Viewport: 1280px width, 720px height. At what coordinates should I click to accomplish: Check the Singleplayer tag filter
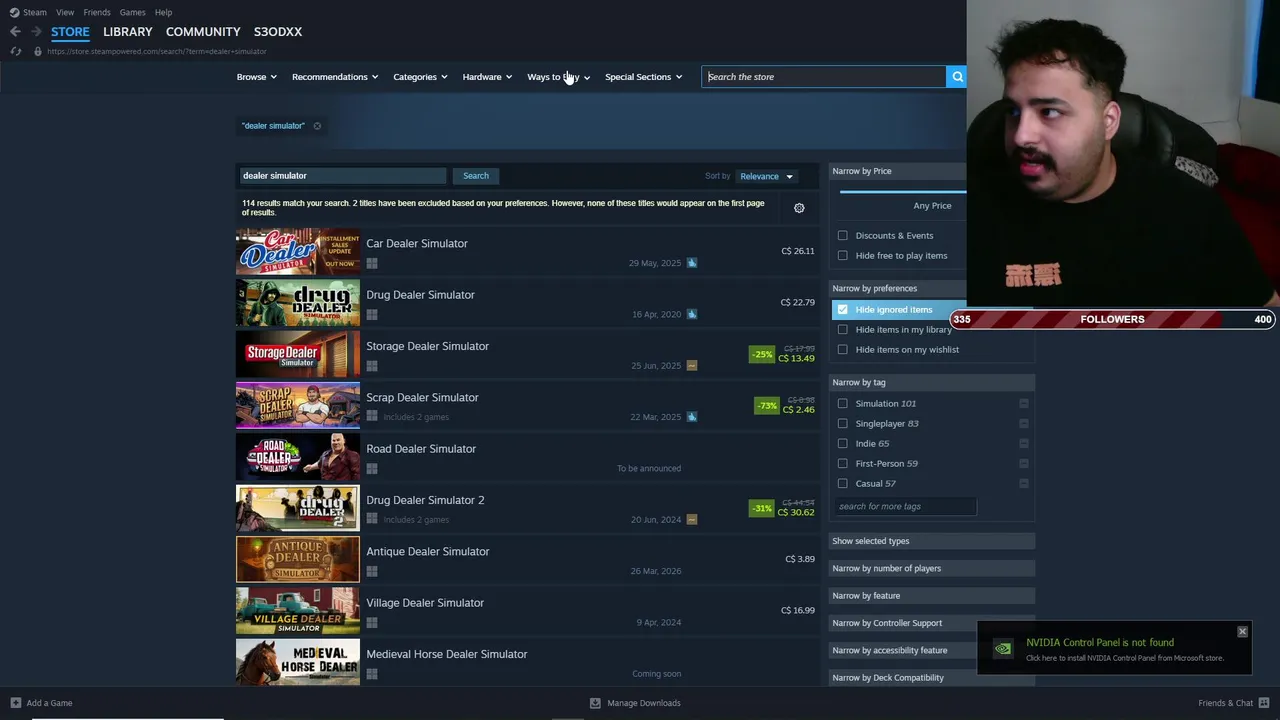coord(843,424)
